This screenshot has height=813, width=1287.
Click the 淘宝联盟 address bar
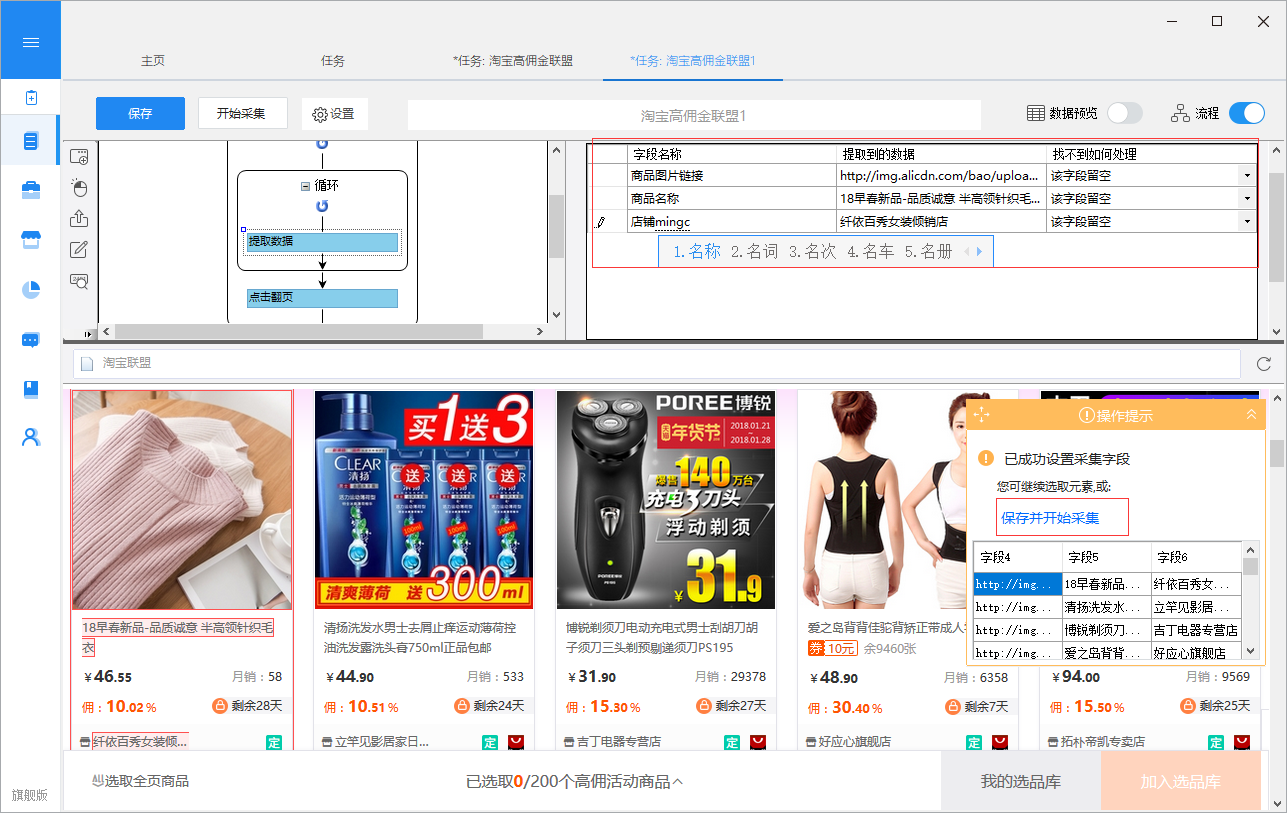[x=657, y=363]
